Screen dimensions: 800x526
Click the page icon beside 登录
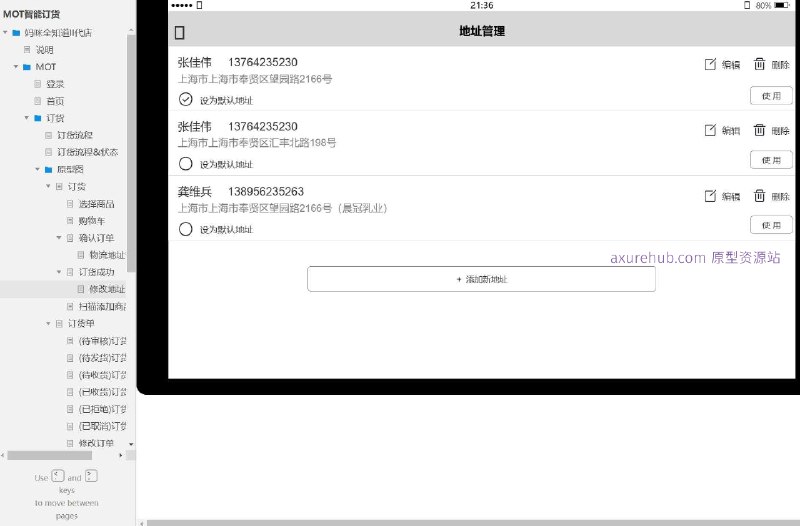point(38,84)
